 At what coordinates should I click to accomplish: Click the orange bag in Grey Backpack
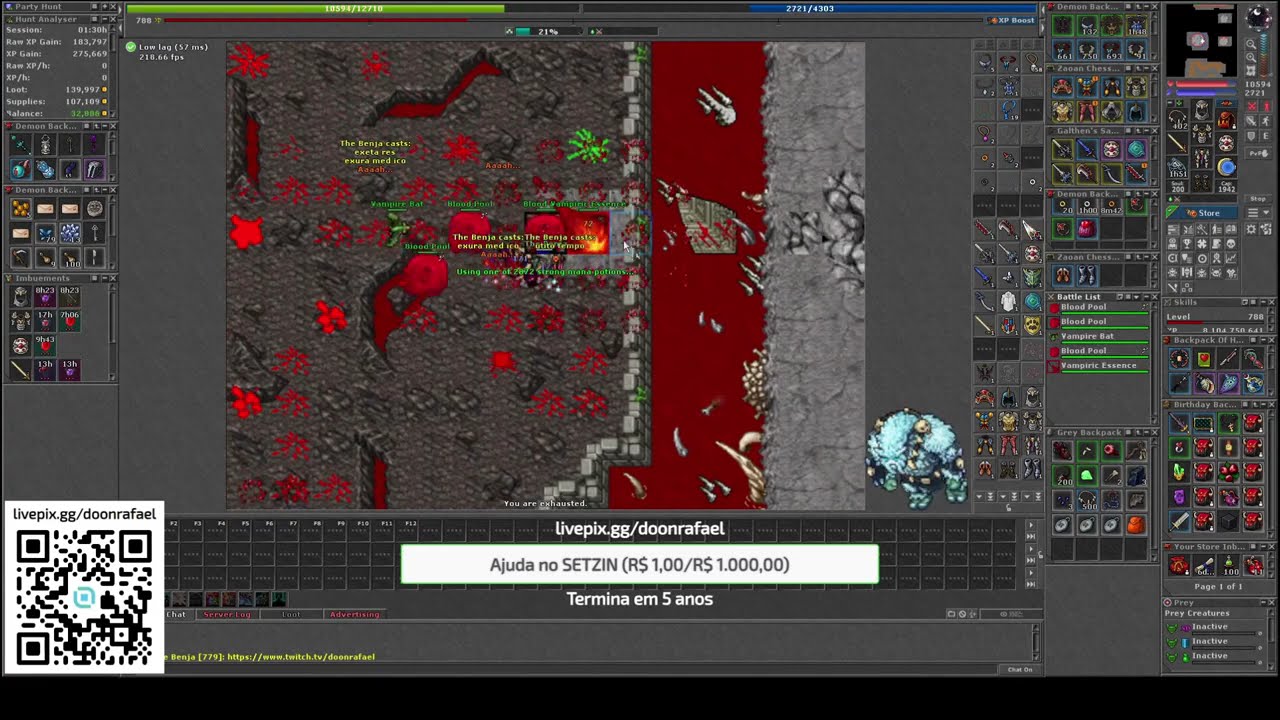(1136, 525)
